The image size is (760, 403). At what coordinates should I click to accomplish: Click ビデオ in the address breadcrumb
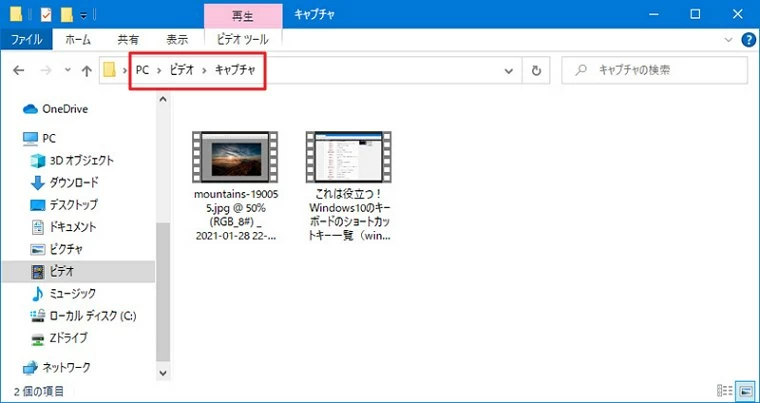click(x=182, y=71)
